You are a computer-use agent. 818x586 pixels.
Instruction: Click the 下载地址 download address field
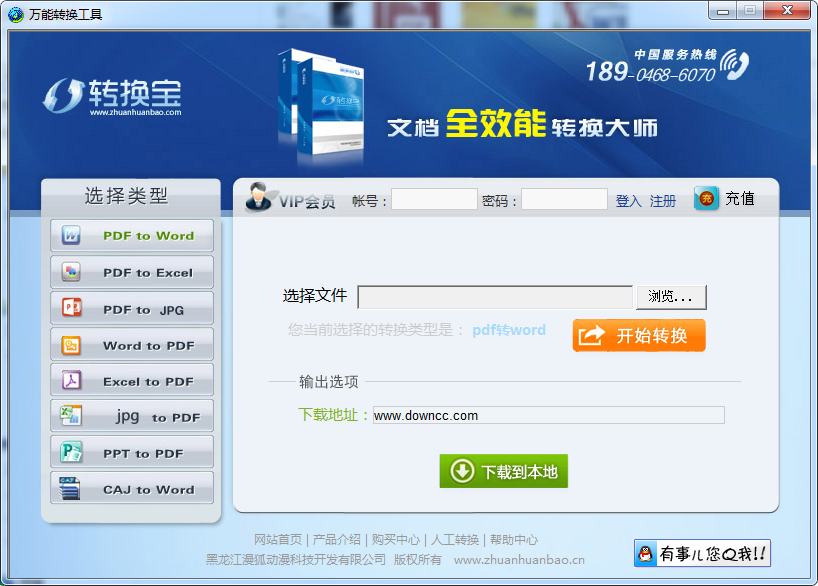pos(550,415)
